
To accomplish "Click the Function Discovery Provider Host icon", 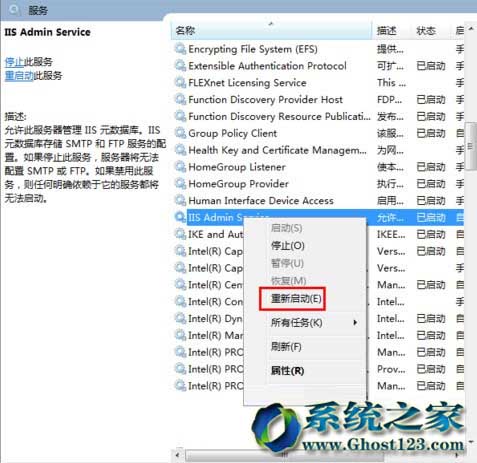I will point(180,99).
